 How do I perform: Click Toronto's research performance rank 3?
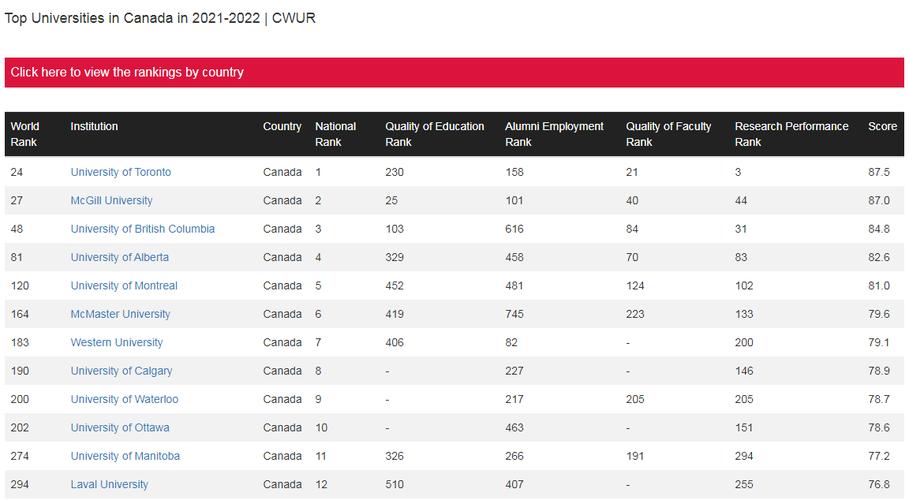coord(737,172)
